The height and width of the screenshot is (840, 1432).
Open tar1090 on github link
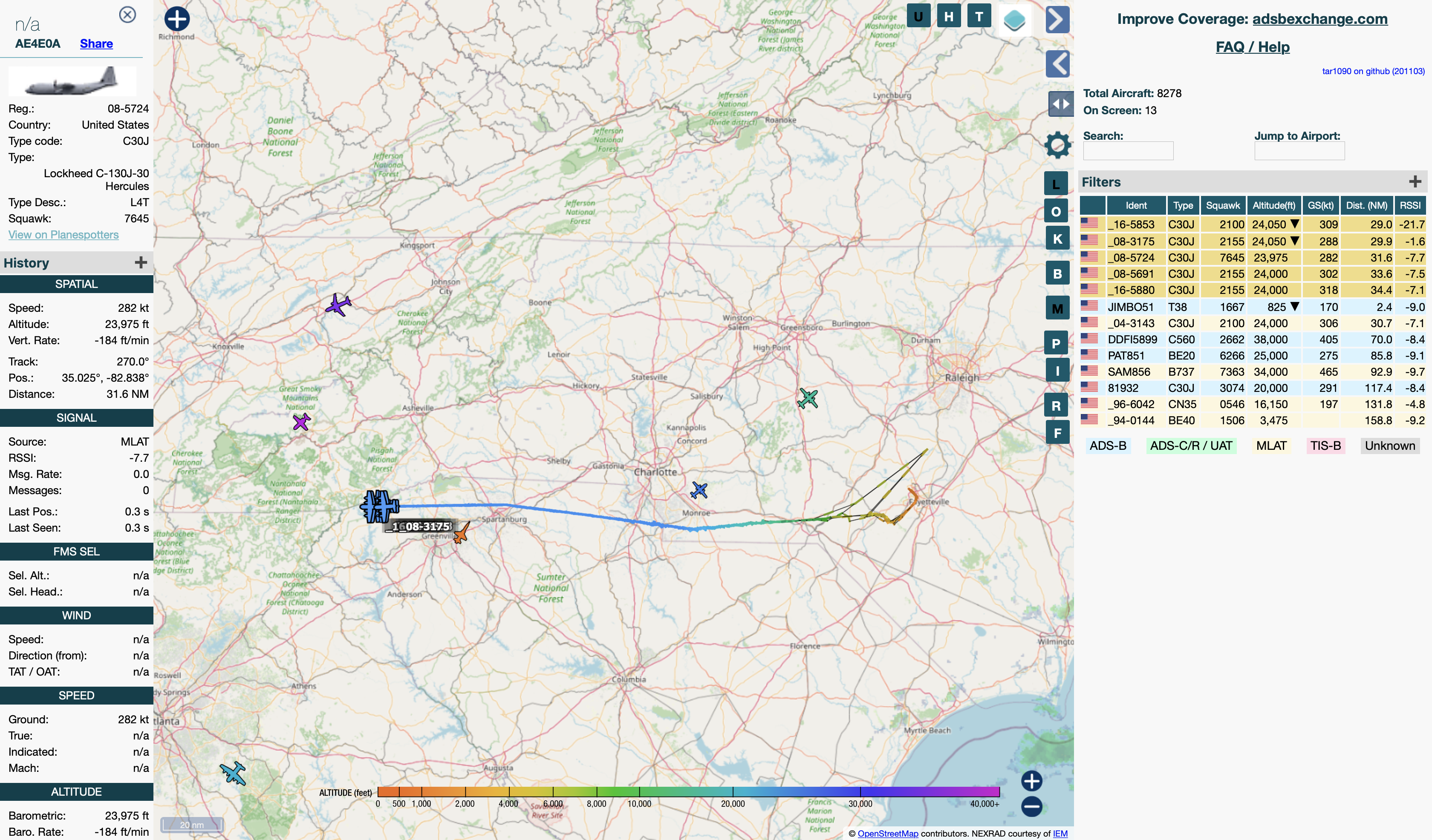(1373, 71)
